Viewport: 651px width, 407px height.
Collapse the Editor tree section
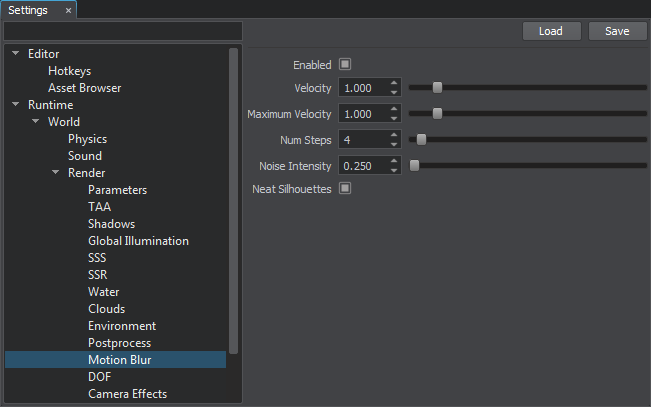coord(16,53)
